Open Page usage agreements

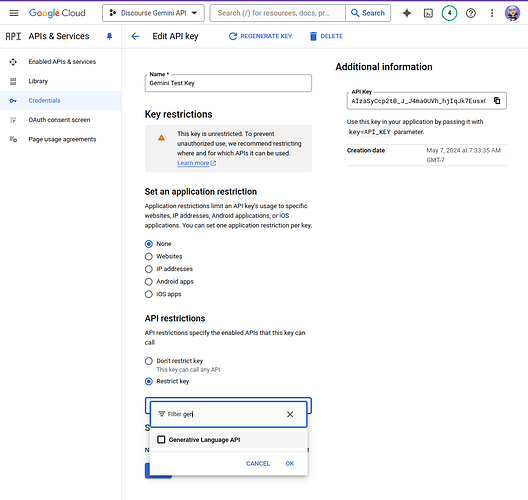tap(62, 139)
